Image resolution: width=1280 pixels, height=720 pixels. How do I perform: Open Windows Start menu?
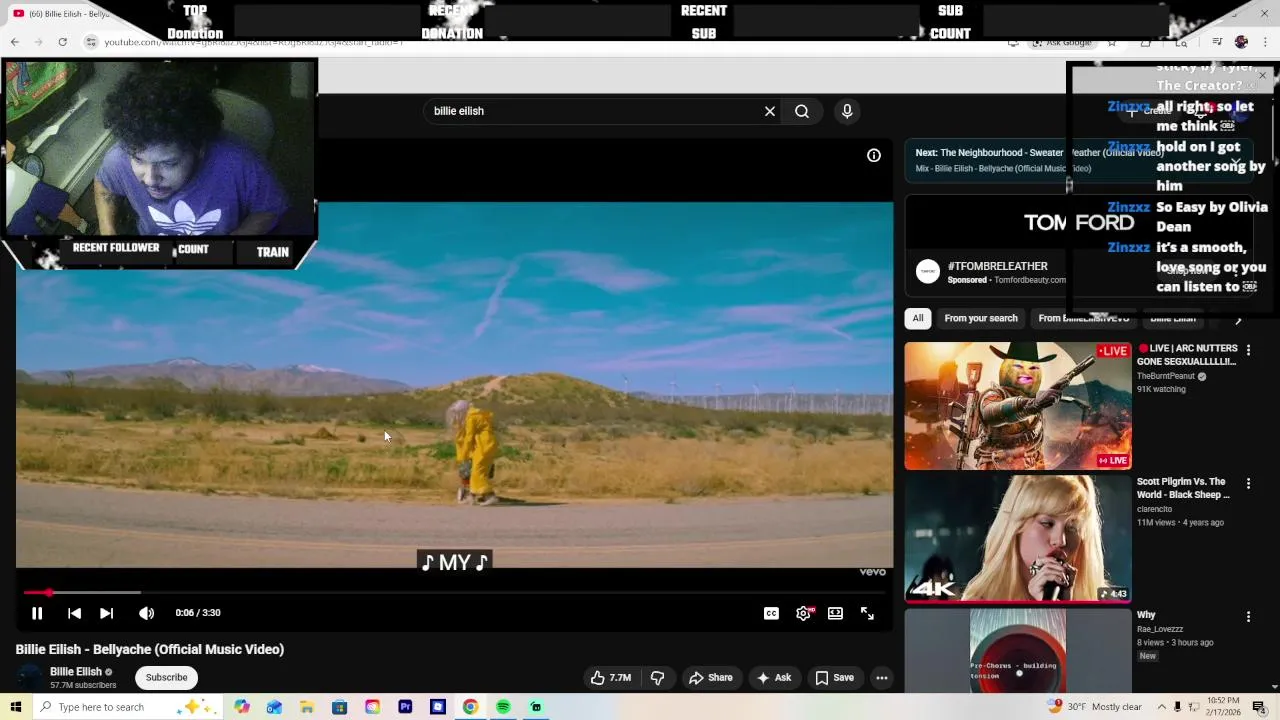pos(15,707)
